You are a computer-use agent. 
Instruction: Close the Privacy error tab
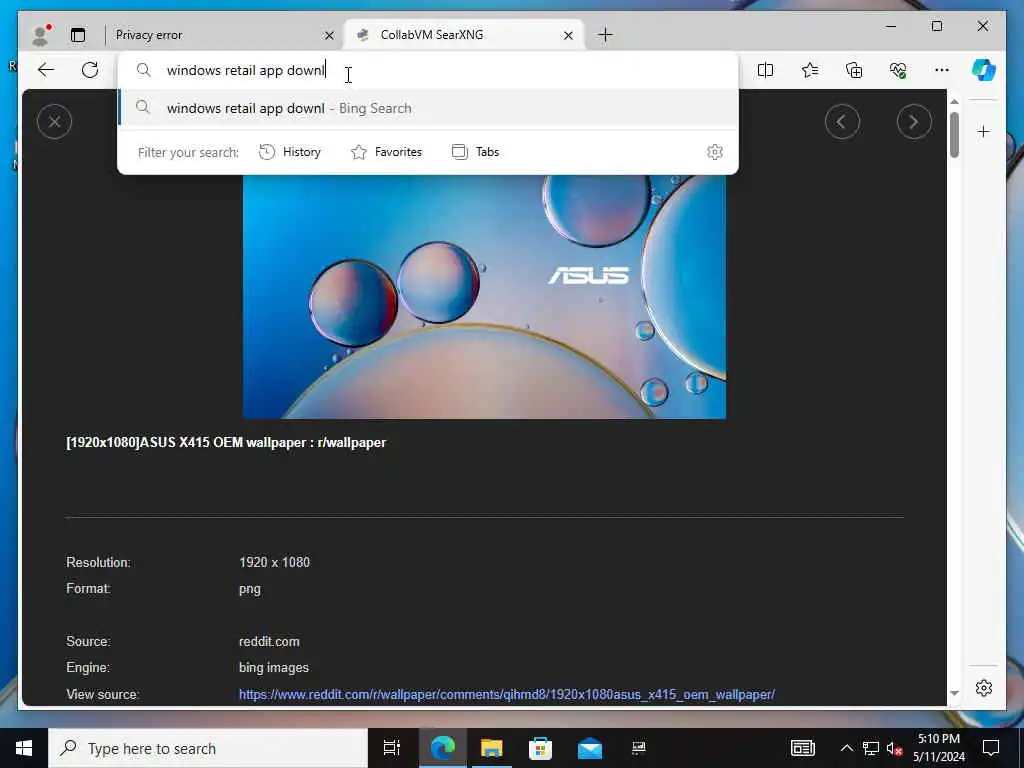click(329, 35)
